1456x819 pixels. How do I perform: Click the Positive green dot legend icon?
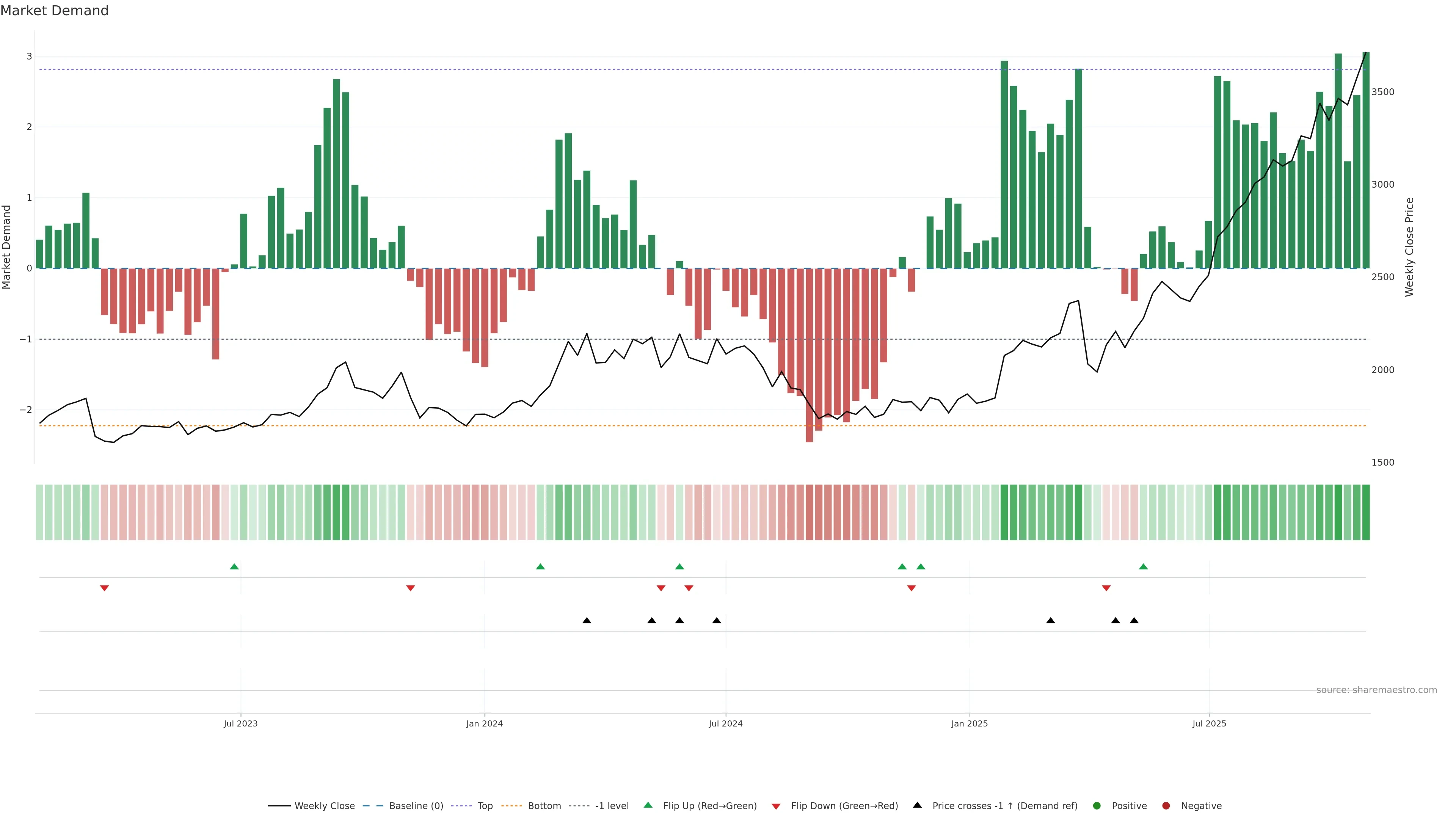pos(1097,805)
